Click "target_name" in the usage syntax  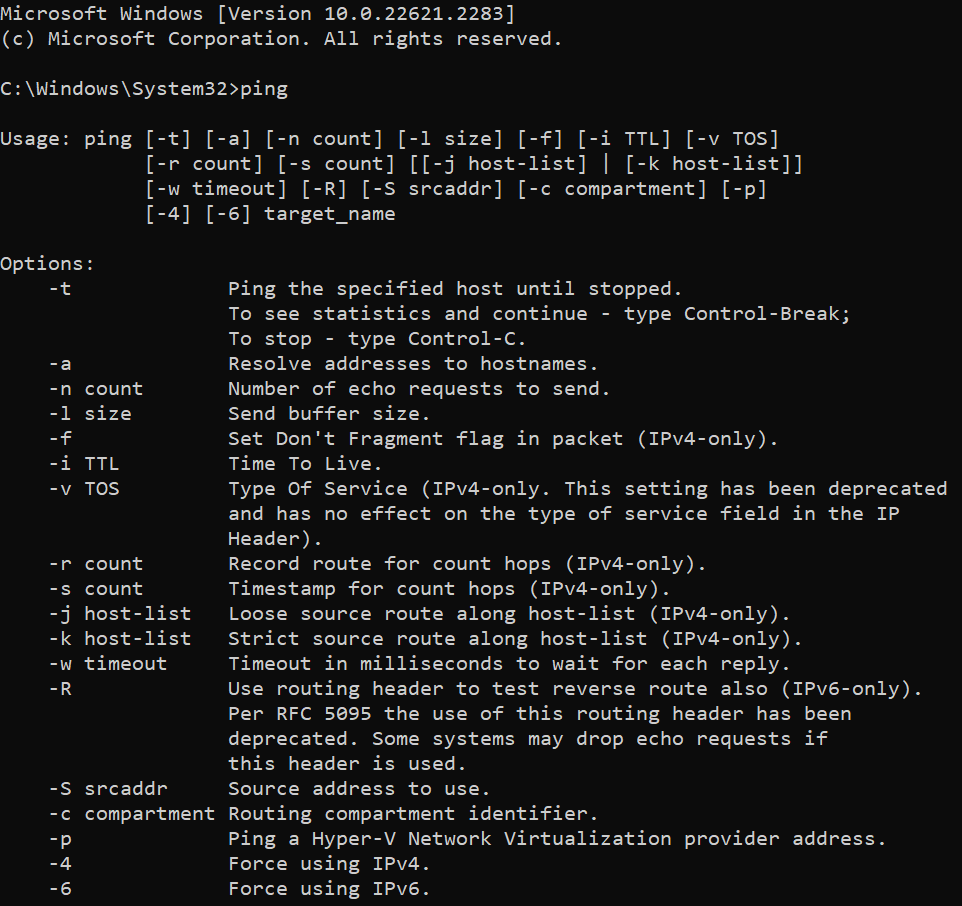(x=329, y=214)
